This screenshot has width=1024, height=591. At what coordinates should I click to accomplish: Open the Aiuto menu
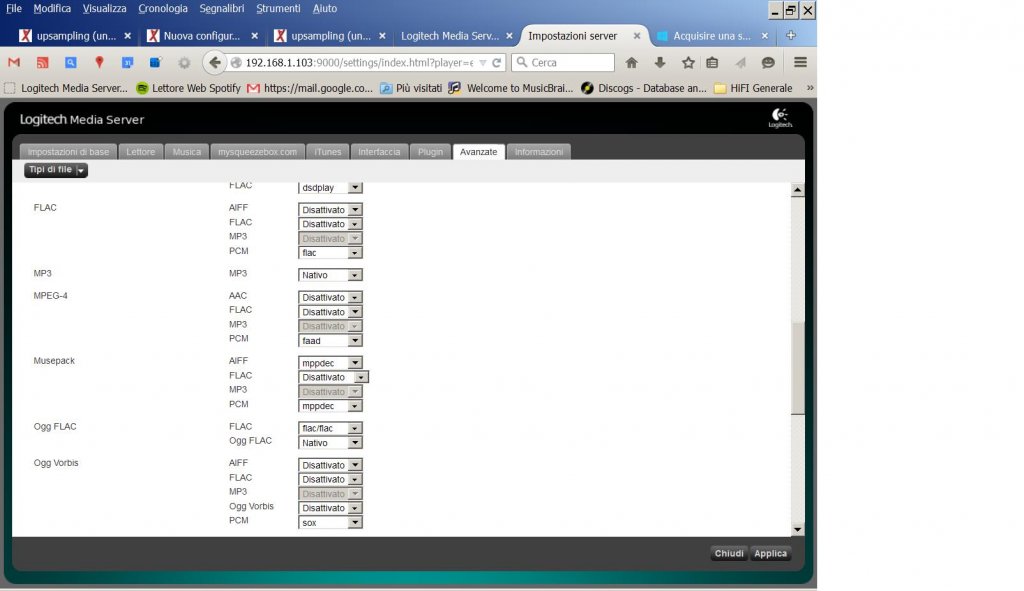pos(325,8)
